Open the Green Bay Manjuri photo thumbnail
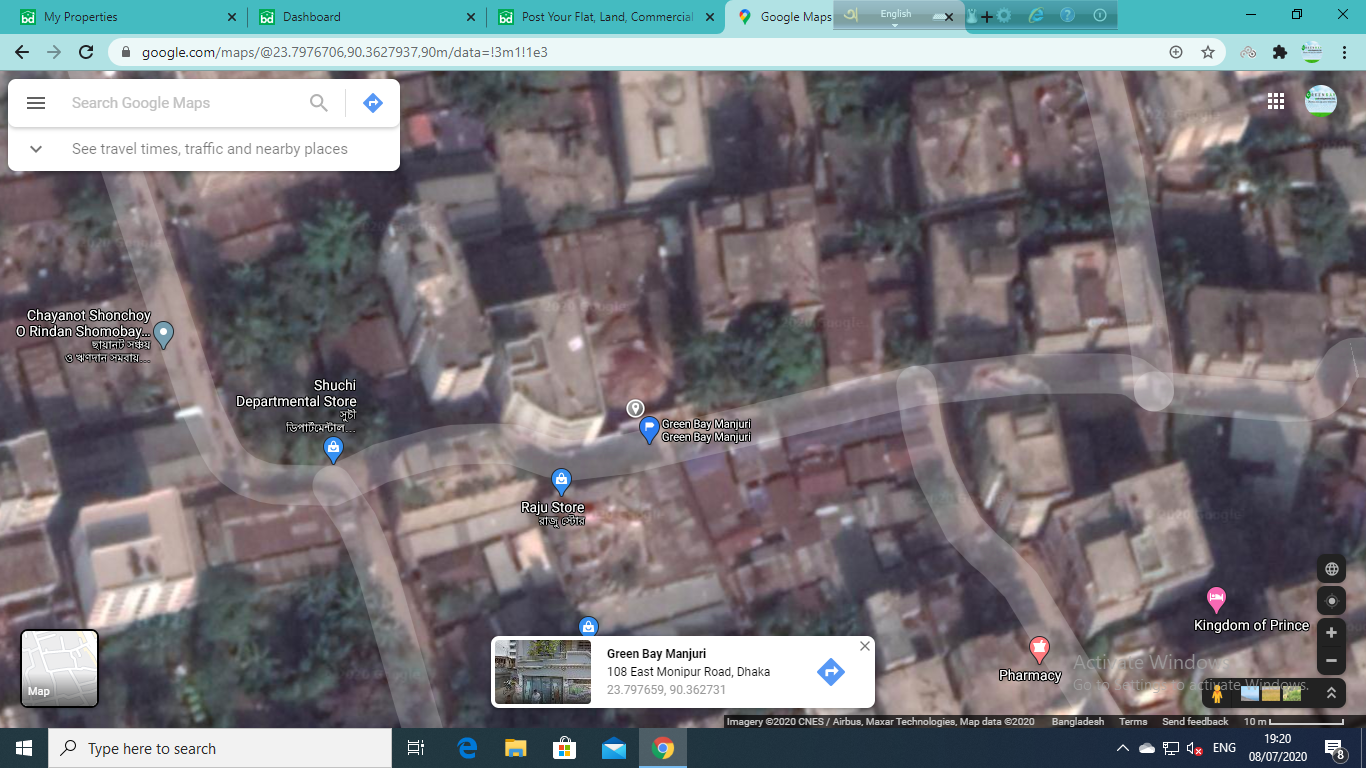The height and width of the screenshot is (768, 1366). [543, 672]
